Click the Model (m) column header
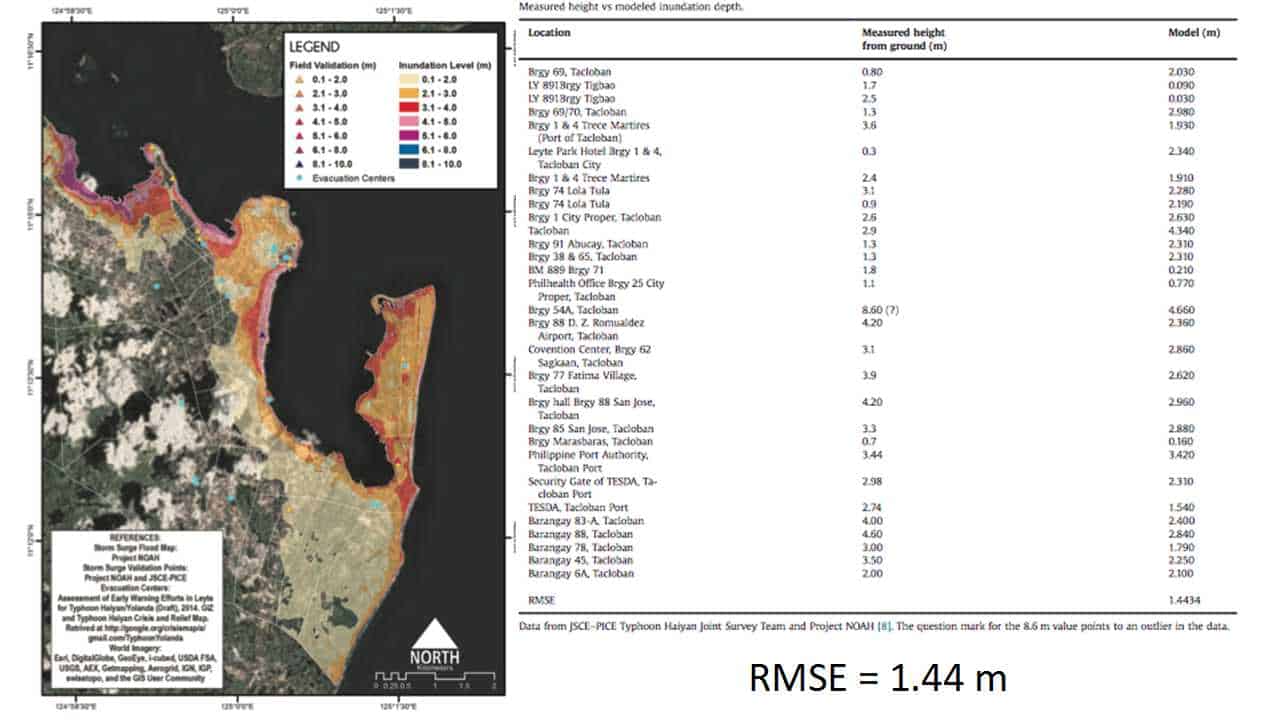 pyautogui.click(x=1194, y=33)
